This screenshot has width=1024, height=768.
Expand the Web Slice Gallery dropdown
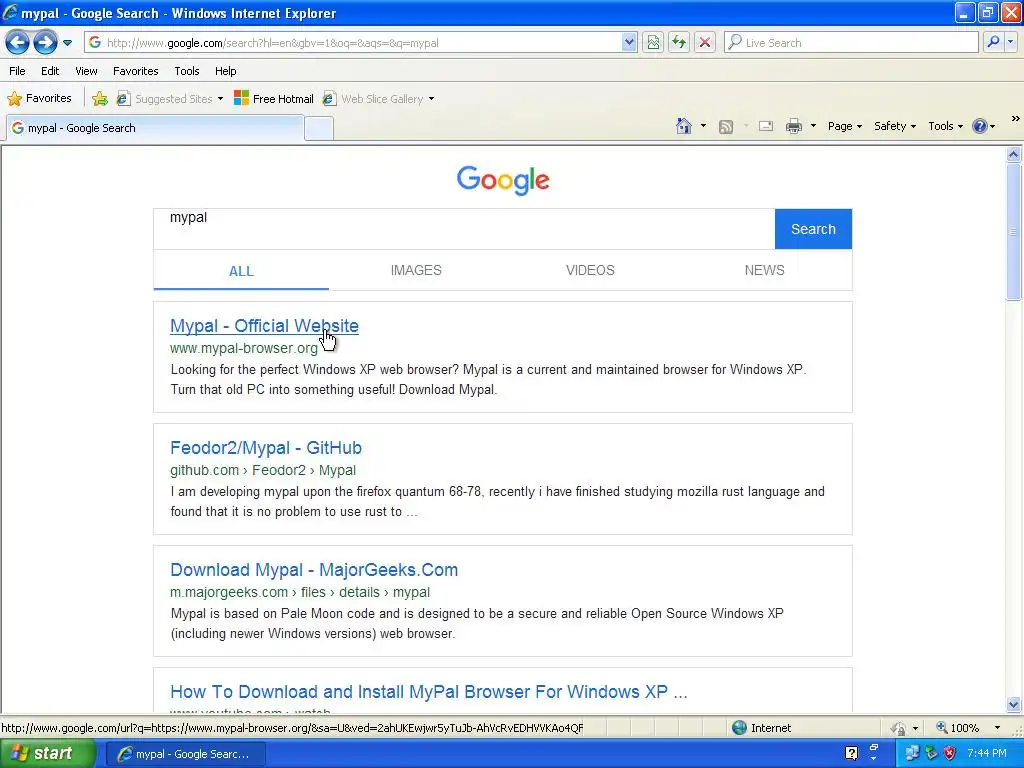432,99
